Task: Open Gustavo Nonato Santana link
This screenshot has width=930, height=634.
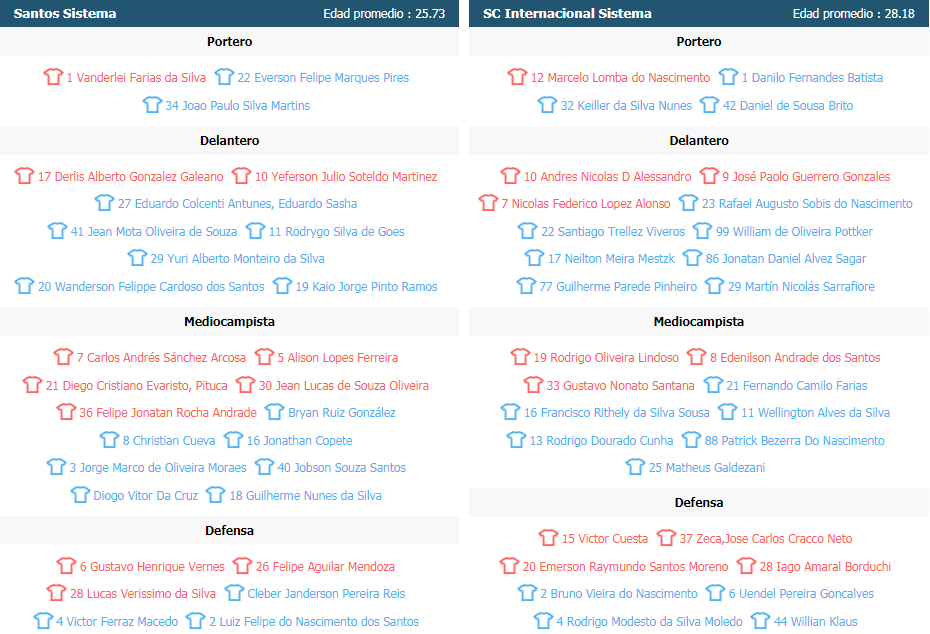Action: [x=620, y=386]
